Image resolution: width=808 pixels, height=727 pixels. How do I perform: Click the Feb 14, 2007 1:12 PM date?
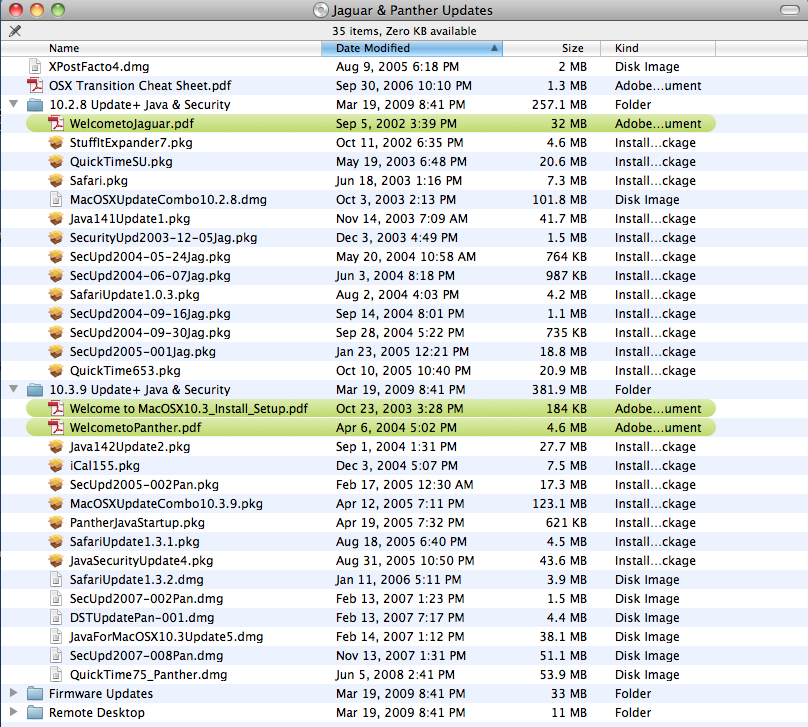(x=400, y=637)
